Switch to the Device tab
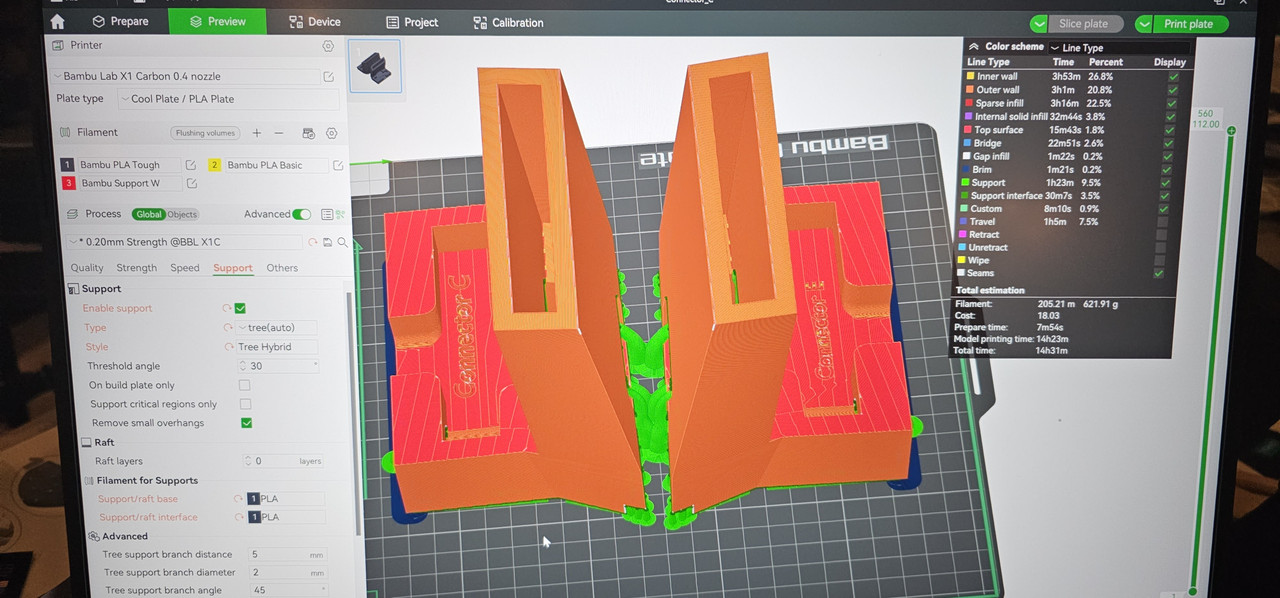1280x598 pixels. click(x=314, y=22)
